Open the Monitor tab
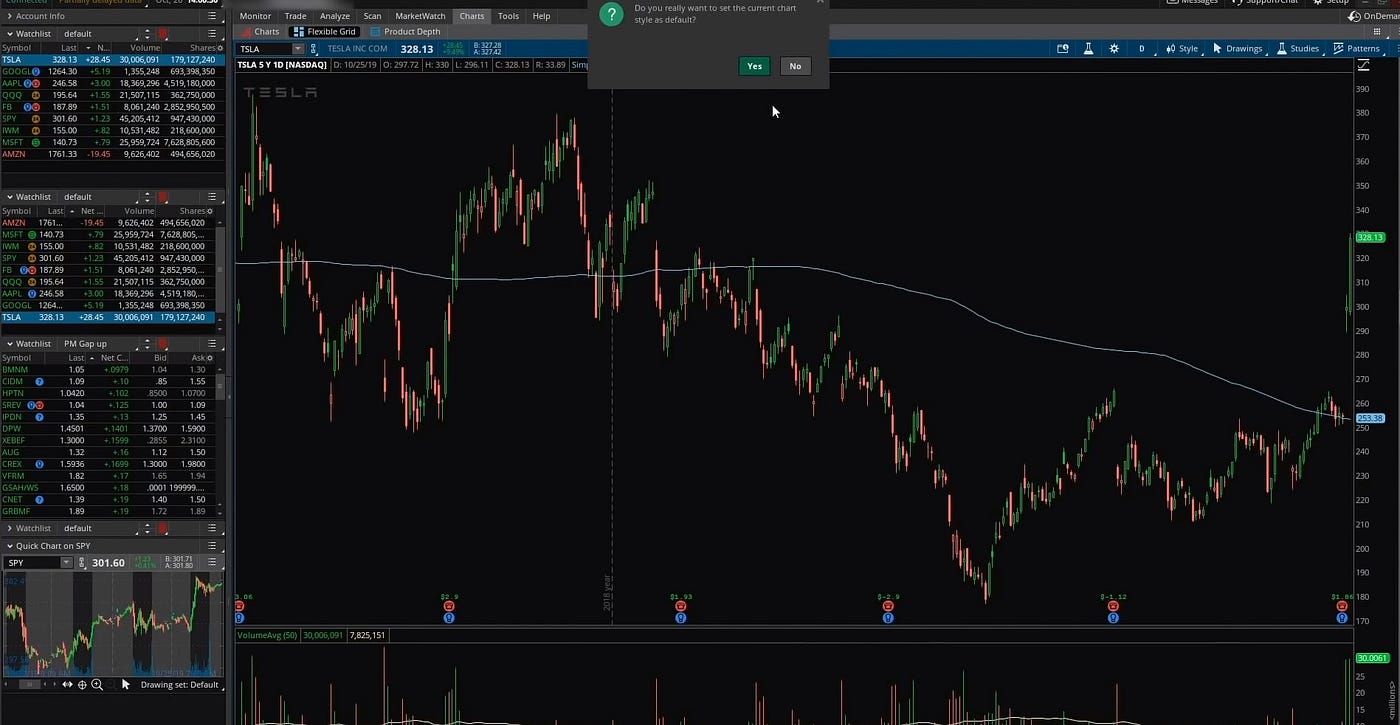The image size is (1400, 725). pos(255,16)
